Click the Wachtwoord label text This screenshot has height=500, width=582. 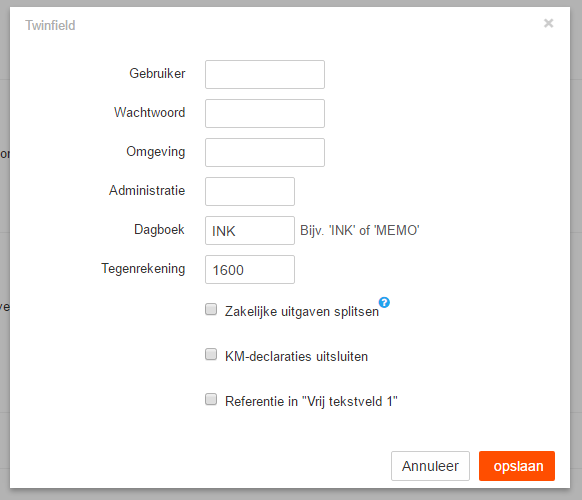tap(150, 112)
